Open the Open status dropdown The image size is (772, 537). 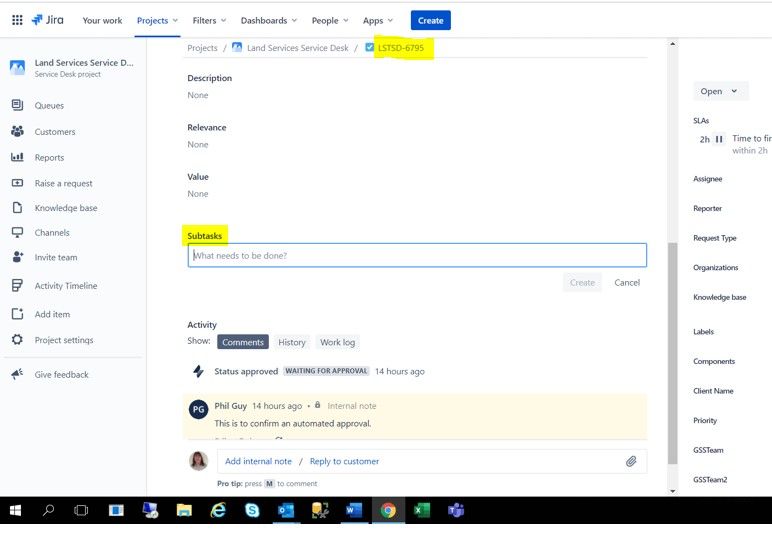[x=720, y=91]
